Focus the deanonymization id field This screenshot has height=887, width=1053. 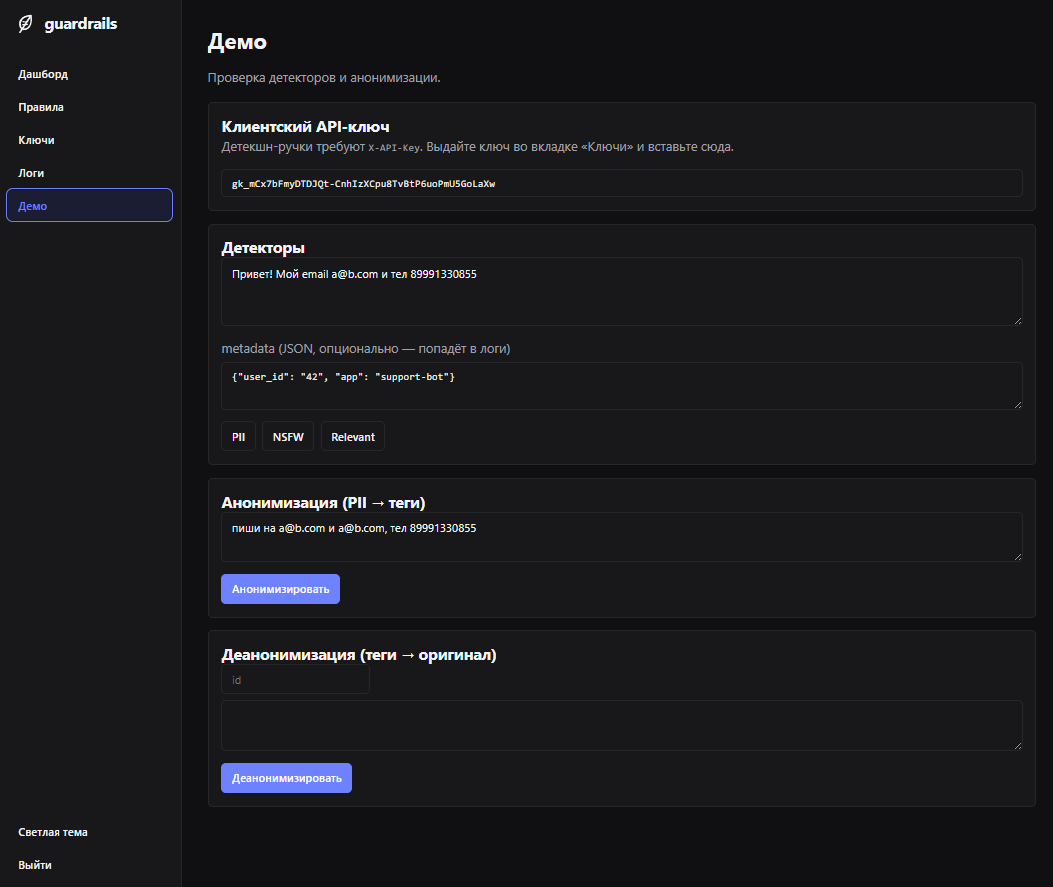pos(295,680)
